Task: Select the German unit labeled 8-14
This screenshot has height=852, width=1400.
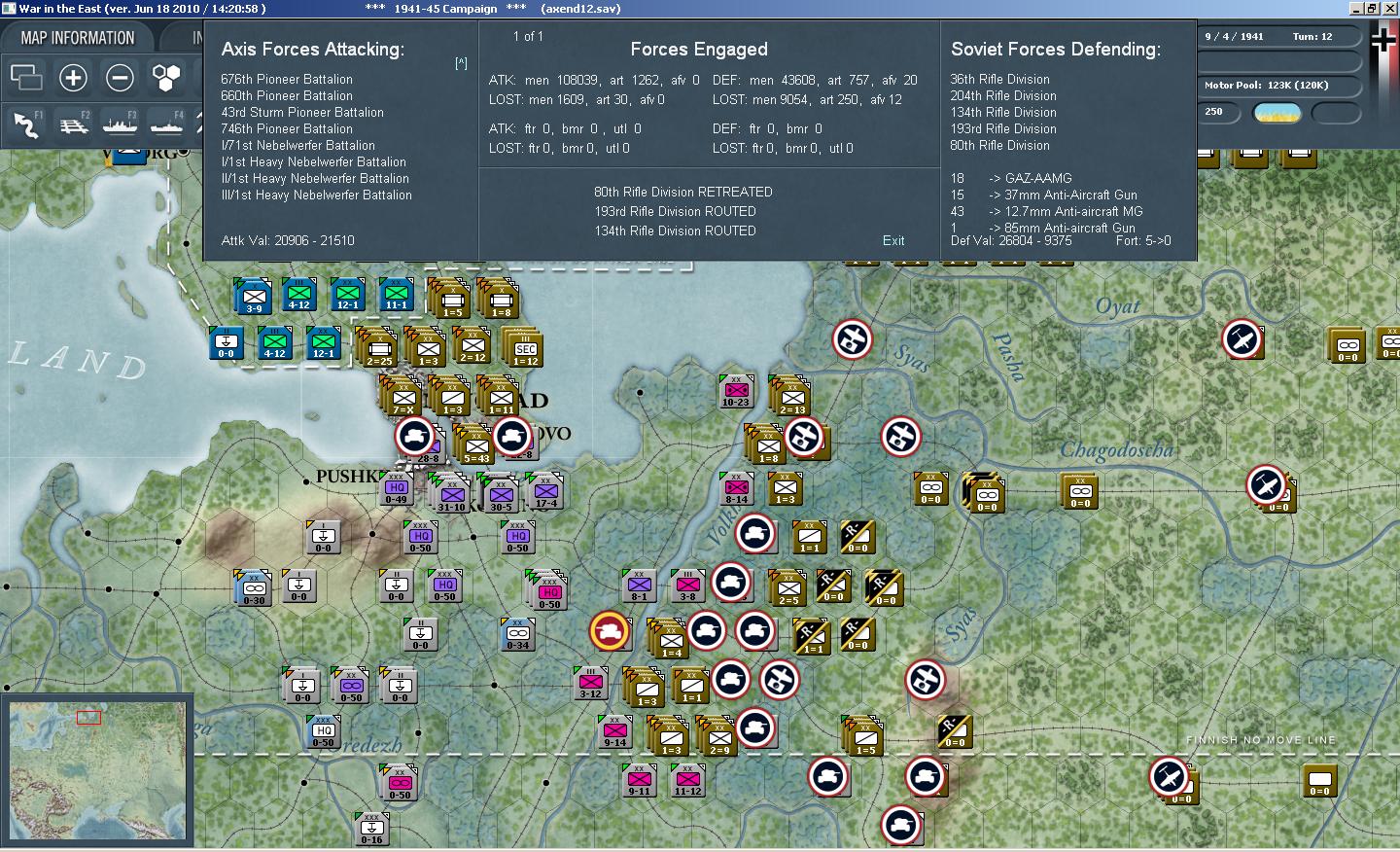Action: coord(736,489)
